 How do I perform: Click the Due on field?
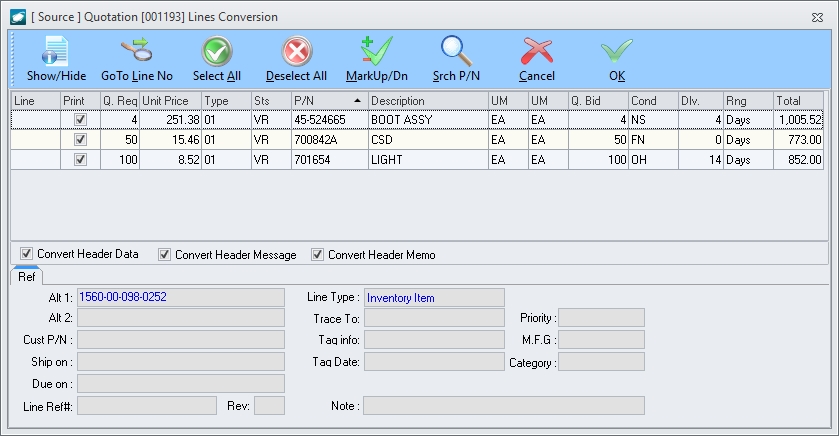click(181, 383)
